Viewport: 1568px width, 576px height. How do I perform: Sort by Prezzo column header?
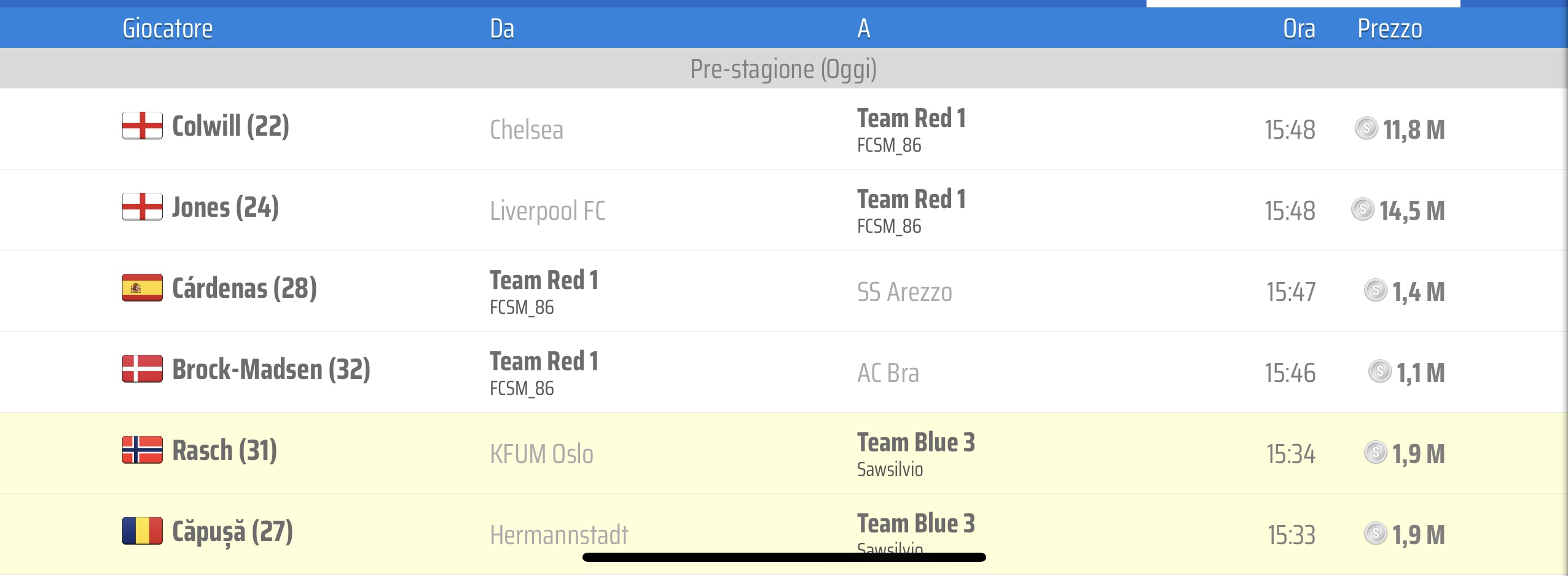click(1389, 29)
